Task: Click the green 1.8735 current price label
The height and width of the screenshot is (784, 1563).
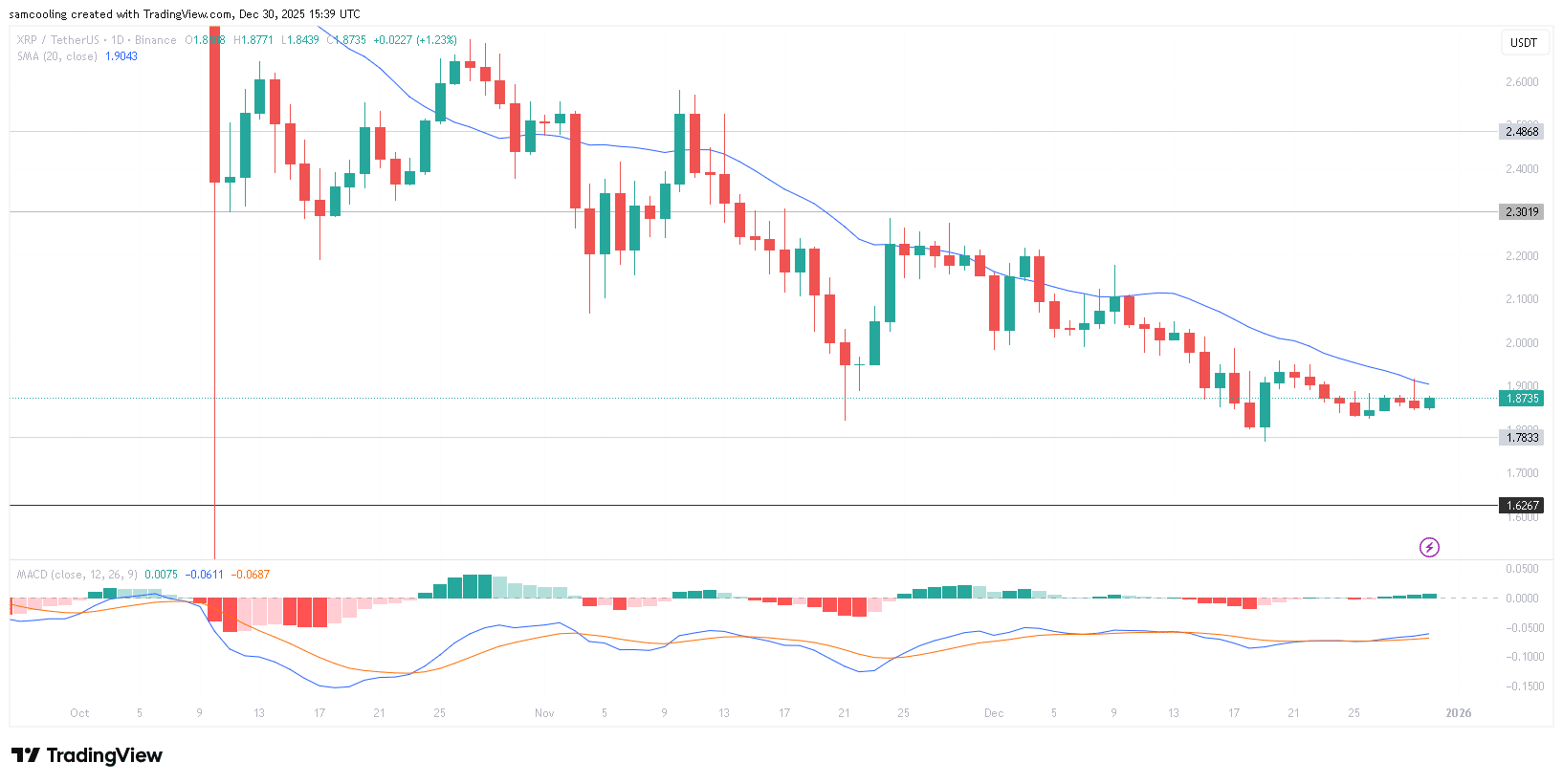Action: (1522, 399)
